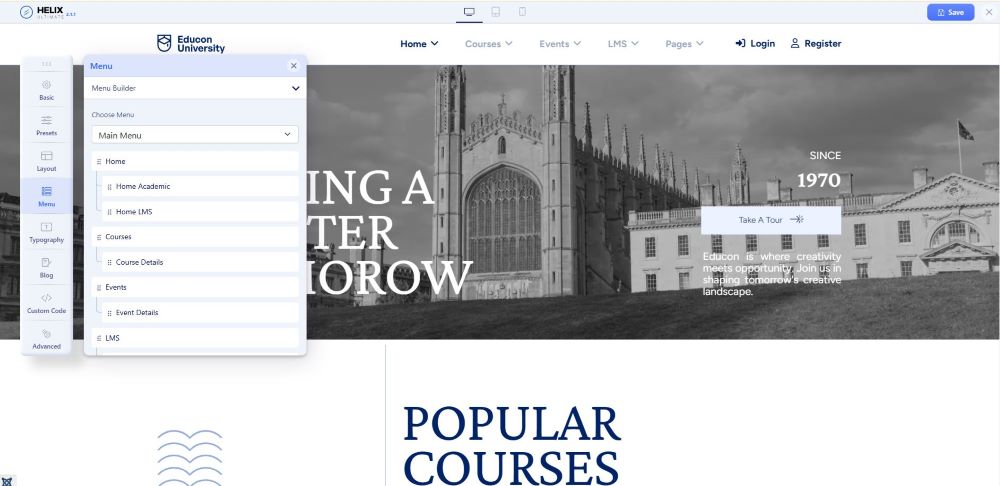Select the Event Details menu item
Image resolution: width=1000 pixels, height=486 pixels.
[x=200, y=313]
